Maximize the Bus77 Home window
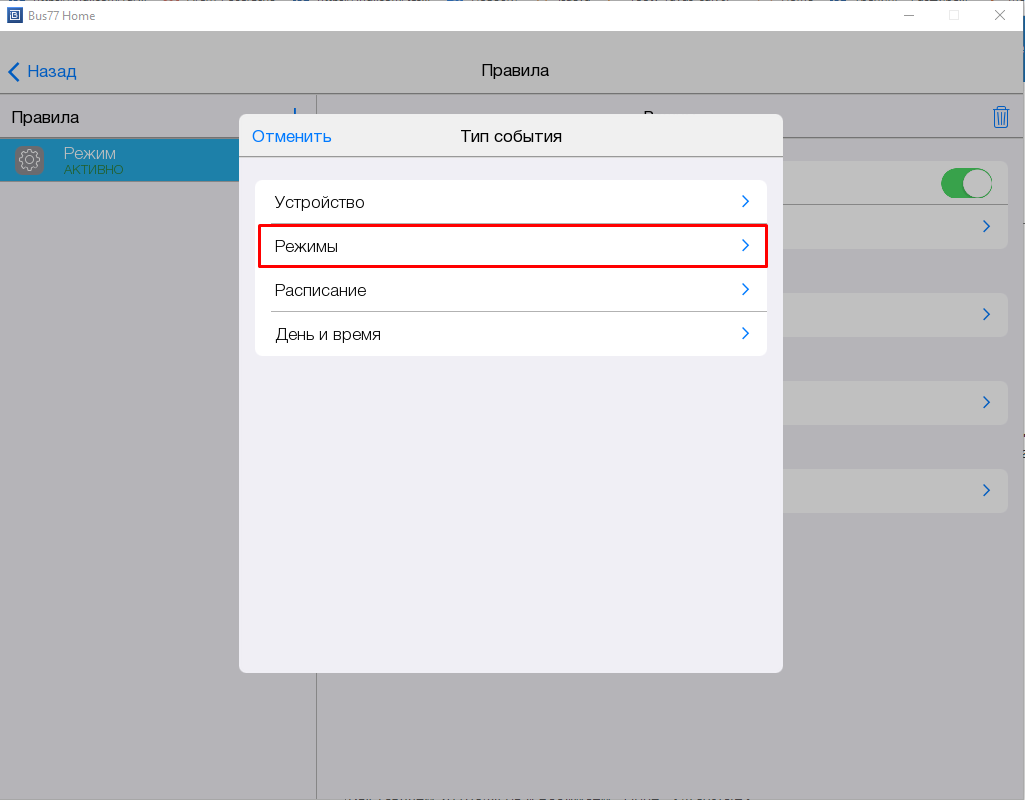 coord(953,15)
